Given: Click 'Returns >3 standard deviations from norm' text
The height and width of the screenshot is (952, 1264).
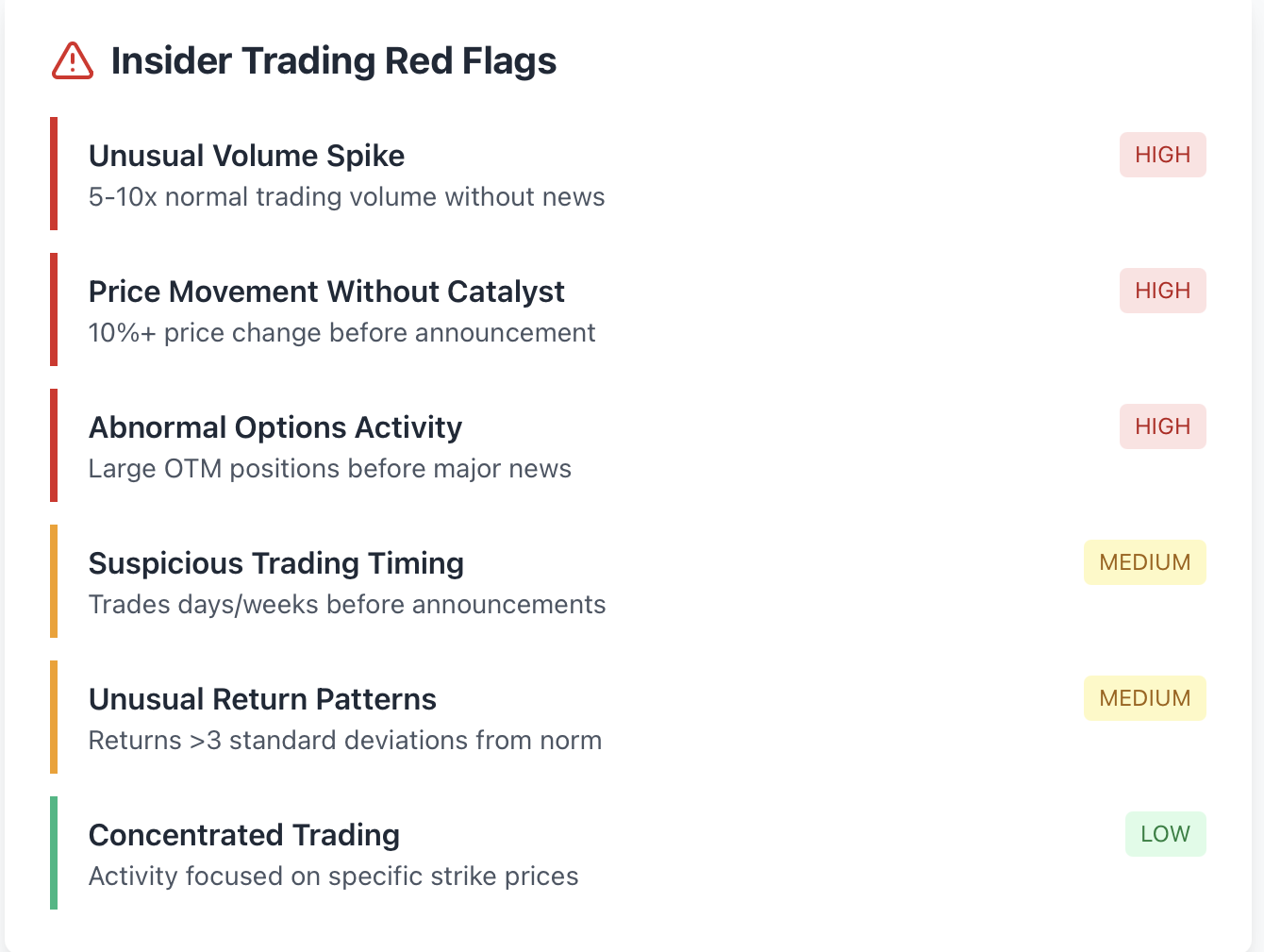Looking at the screenshot, I should (345, 741).
